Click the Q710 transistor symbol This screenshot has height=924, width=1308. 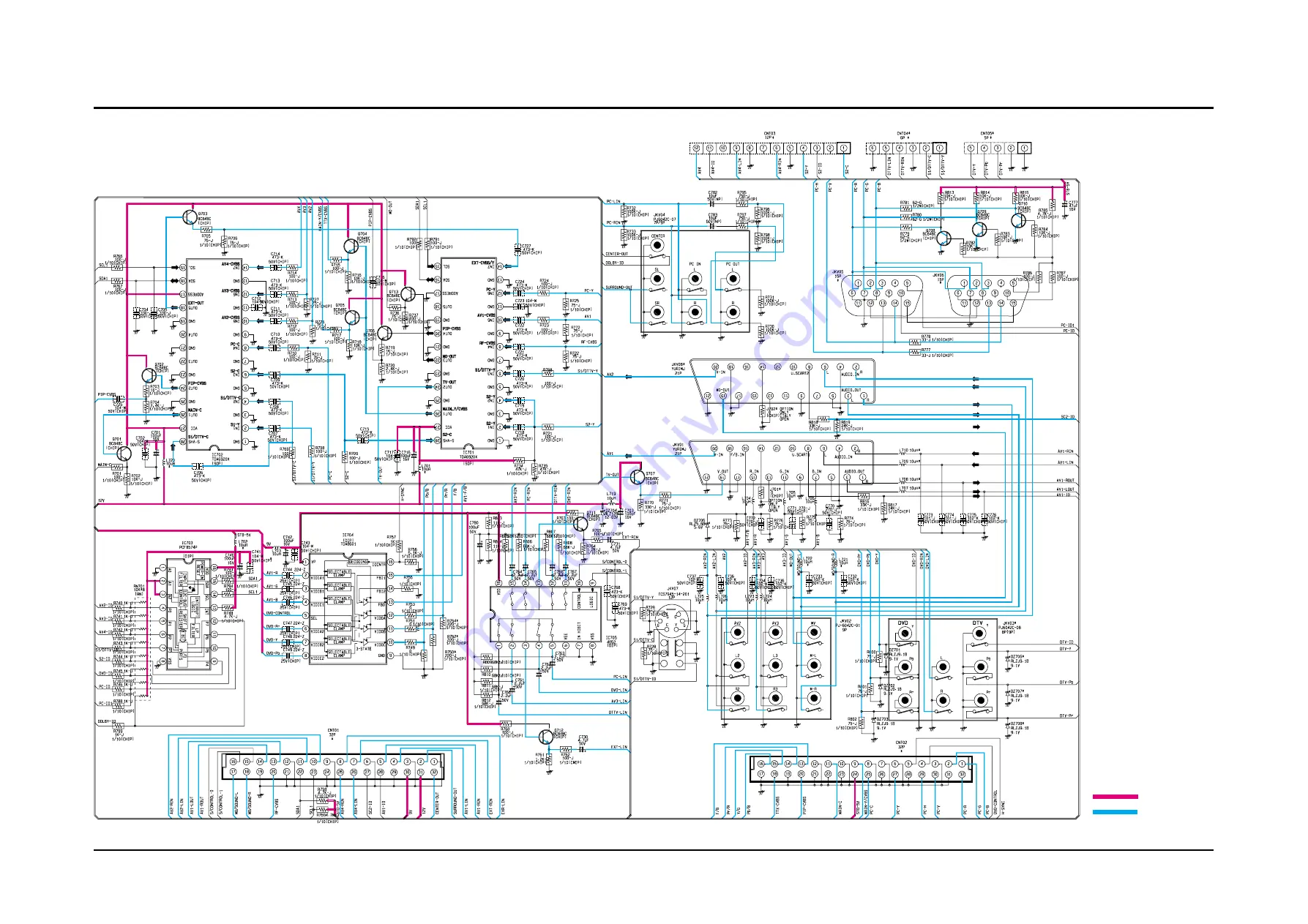(x=1019, y=219)
